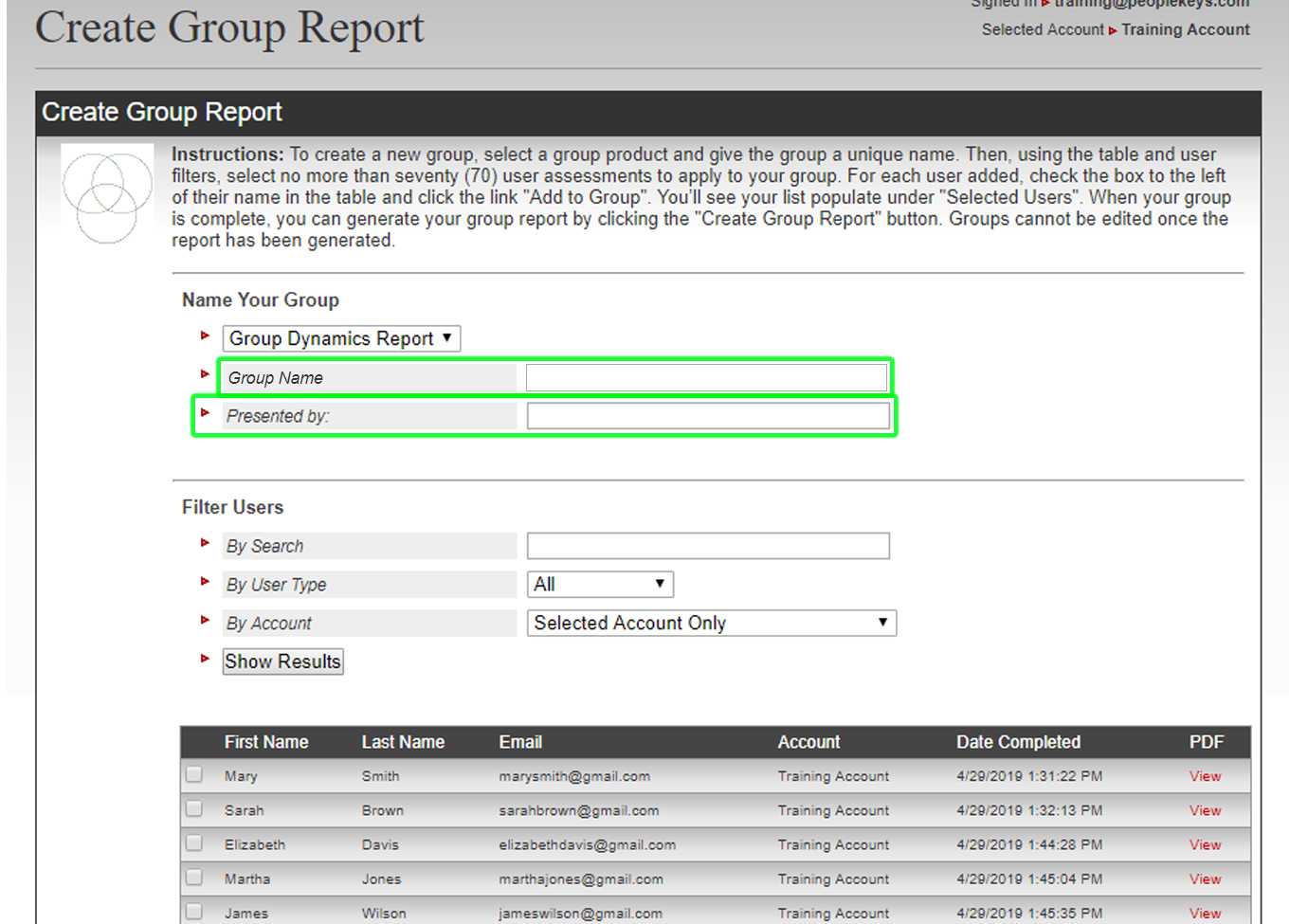Click the red arrow beside Show Results
The width and height of the screenshot is (1308, 924).
[x=205, y=658]
